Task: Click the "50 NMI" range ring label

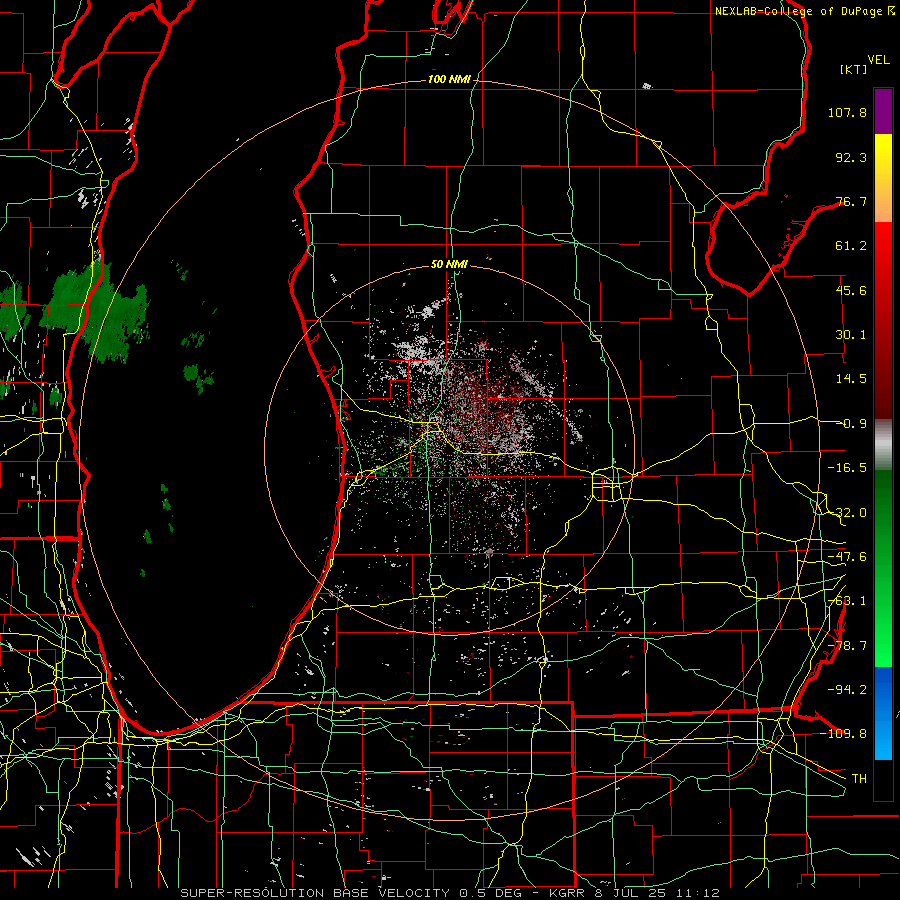Action: point(449,264)
